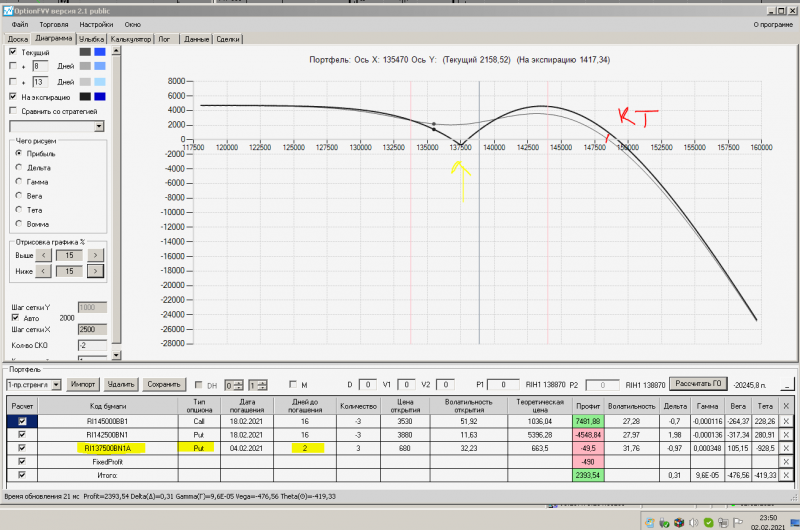Select the Гамма radio button
This screenshot has width=800, height=530.
pos(19,181)
